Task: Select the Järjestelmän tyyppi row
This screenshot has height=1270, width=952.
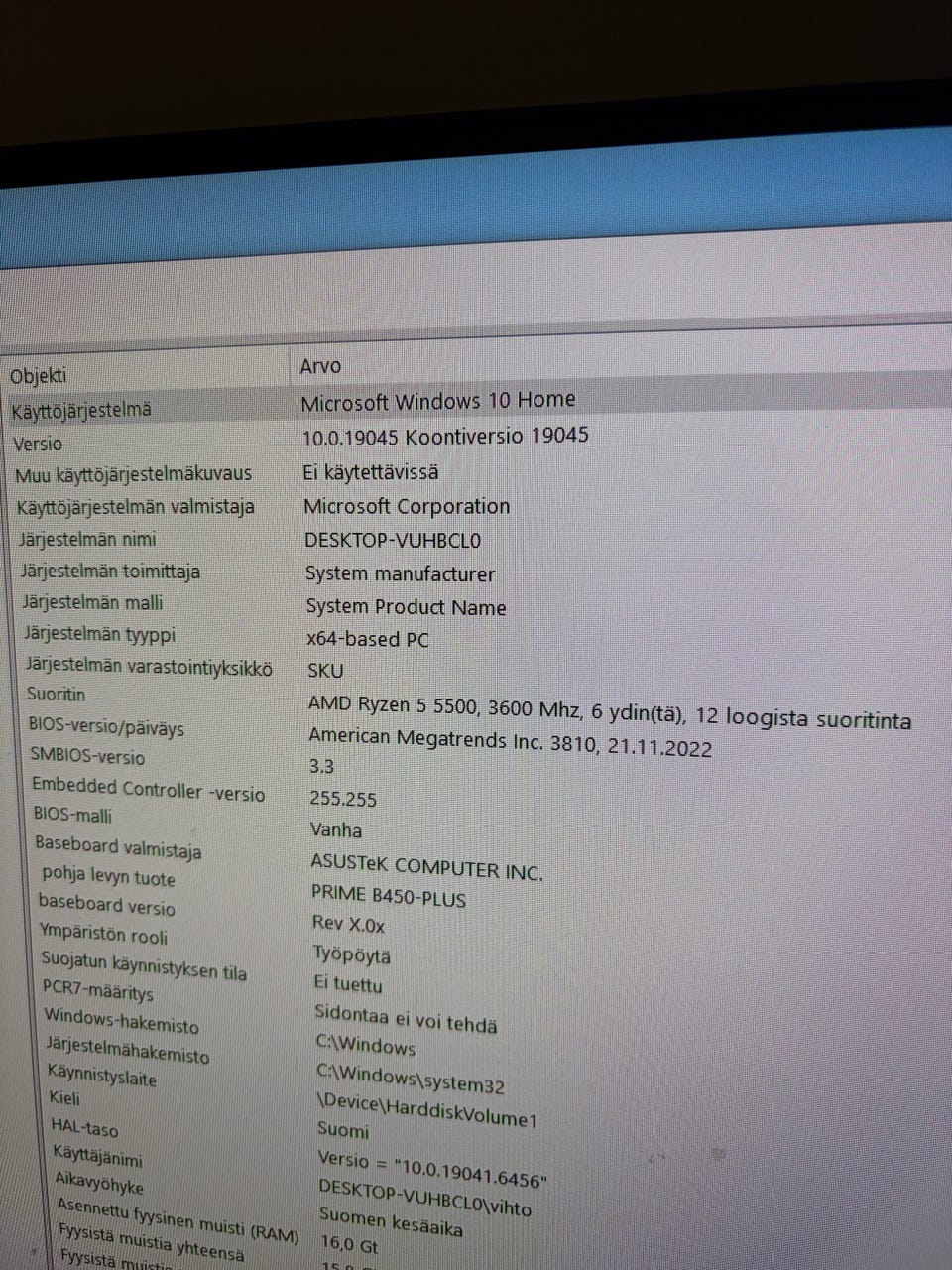Action: pos(99,633)
